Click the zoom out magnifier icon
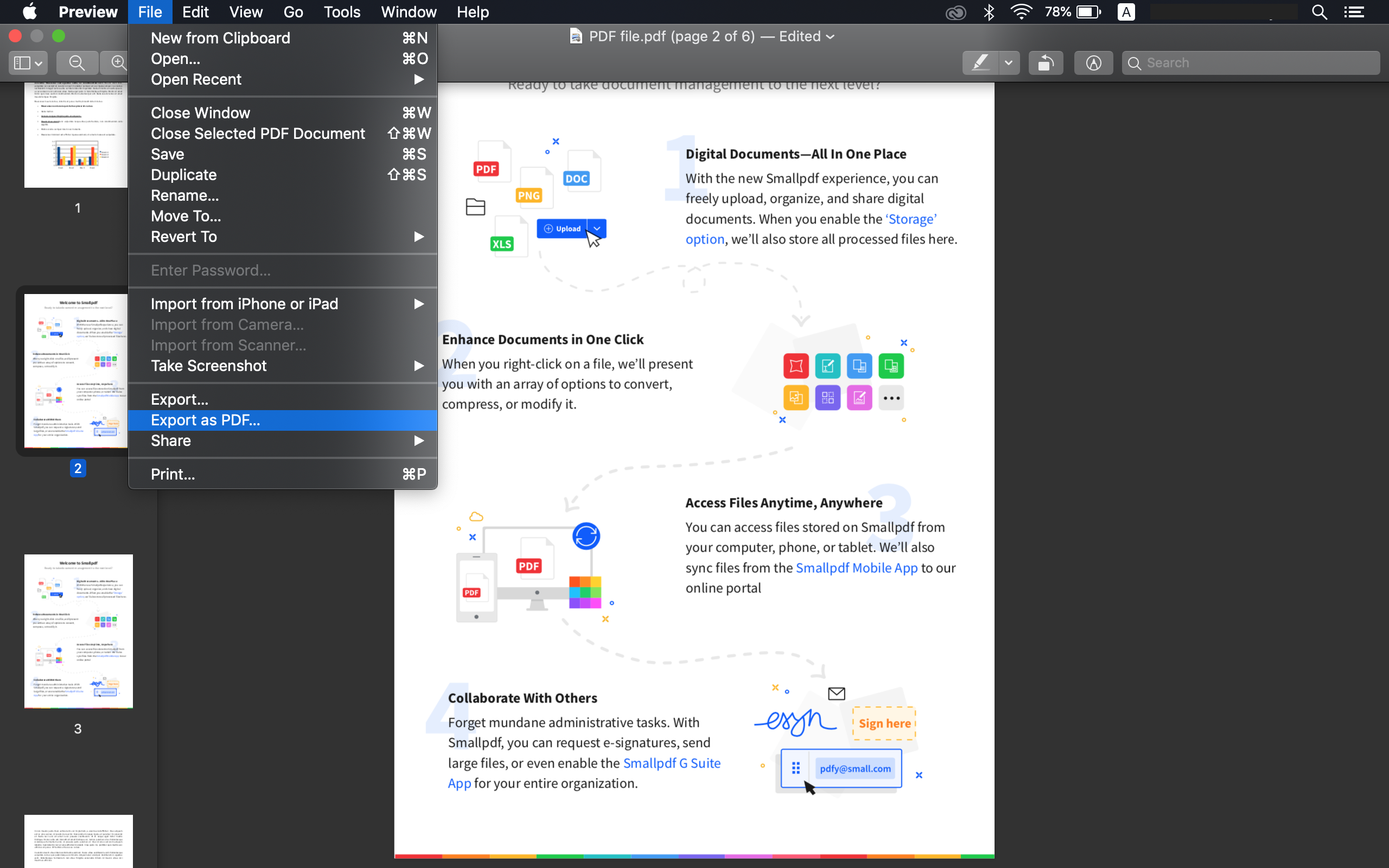1389x868 pixels. pyautogui.click(x=77, y=62)
